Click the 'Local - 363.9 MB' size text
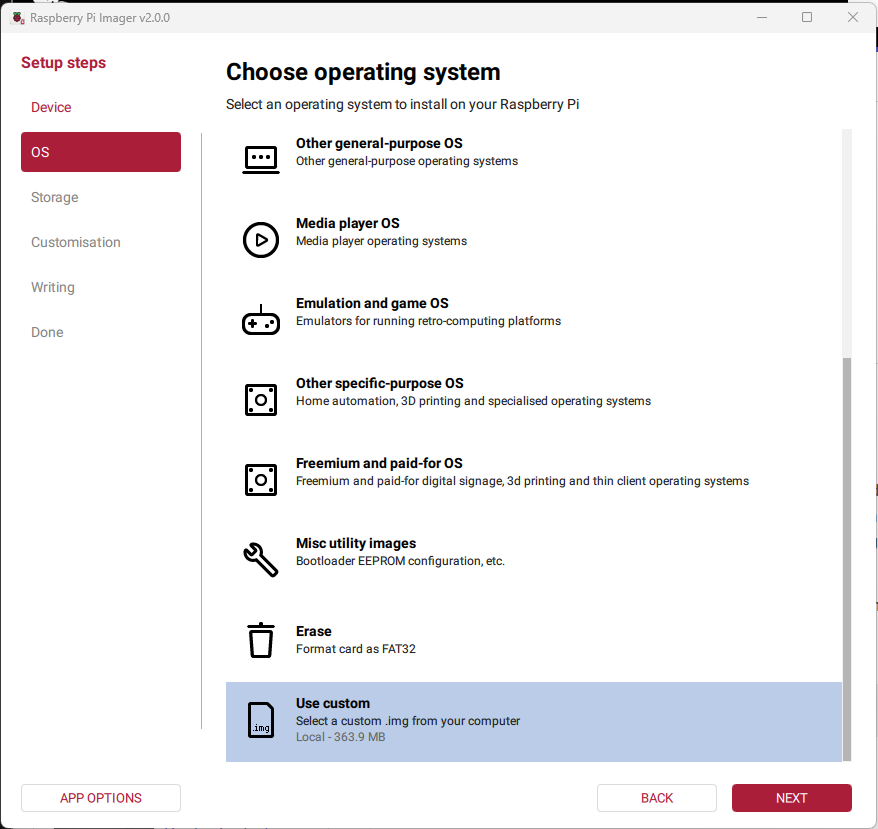878x829 pixels. (x=340, y=737)
